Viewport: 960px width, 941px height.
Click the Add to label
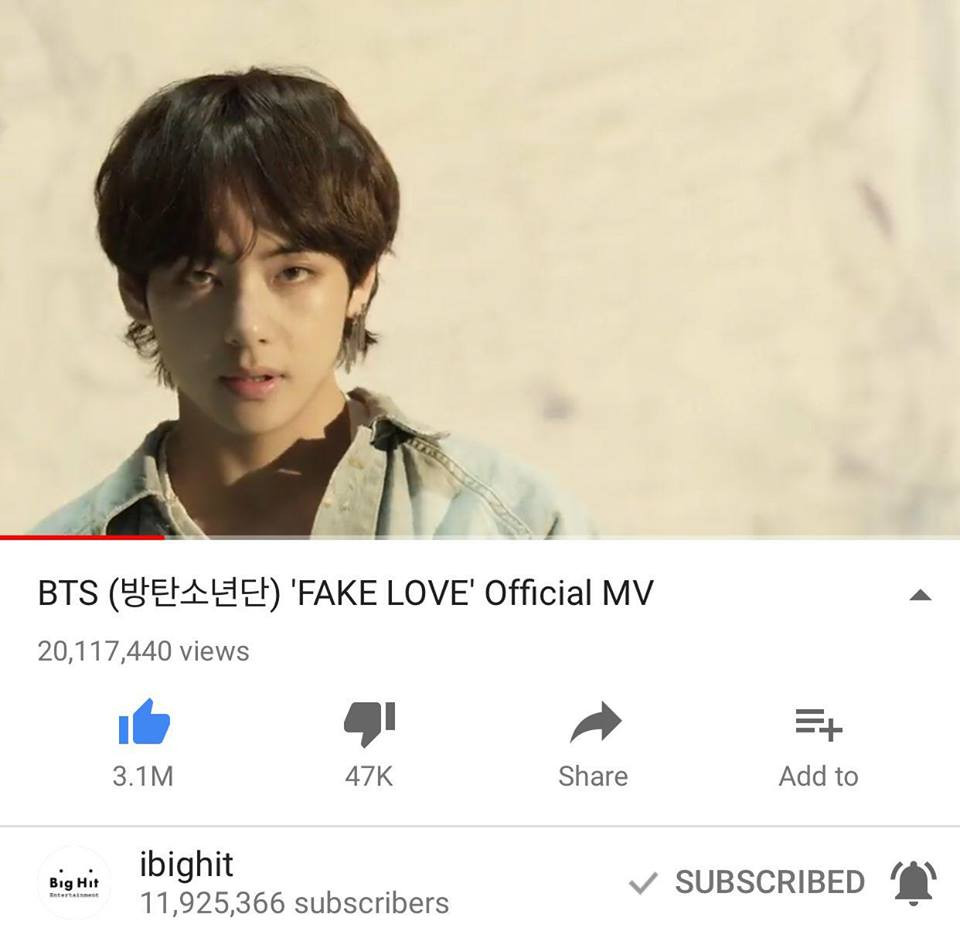tap(819, 776)
